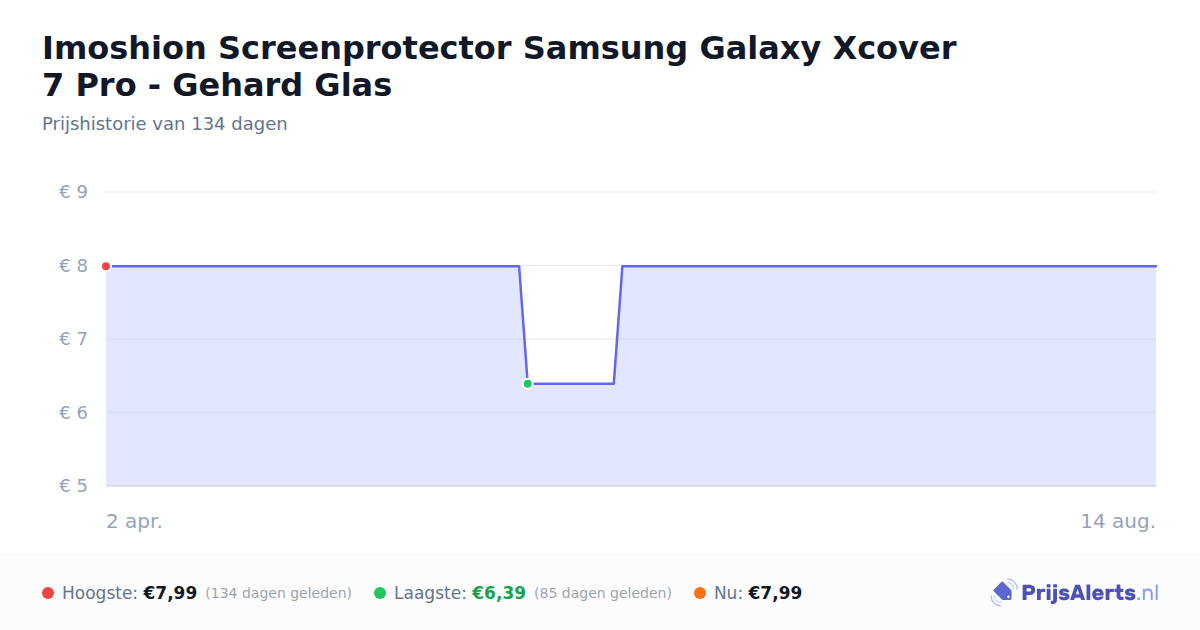The width and height of the screenshot is (1200, 630).
Task: Click the € 8 axis label
Action: click(x=73, y=266)
